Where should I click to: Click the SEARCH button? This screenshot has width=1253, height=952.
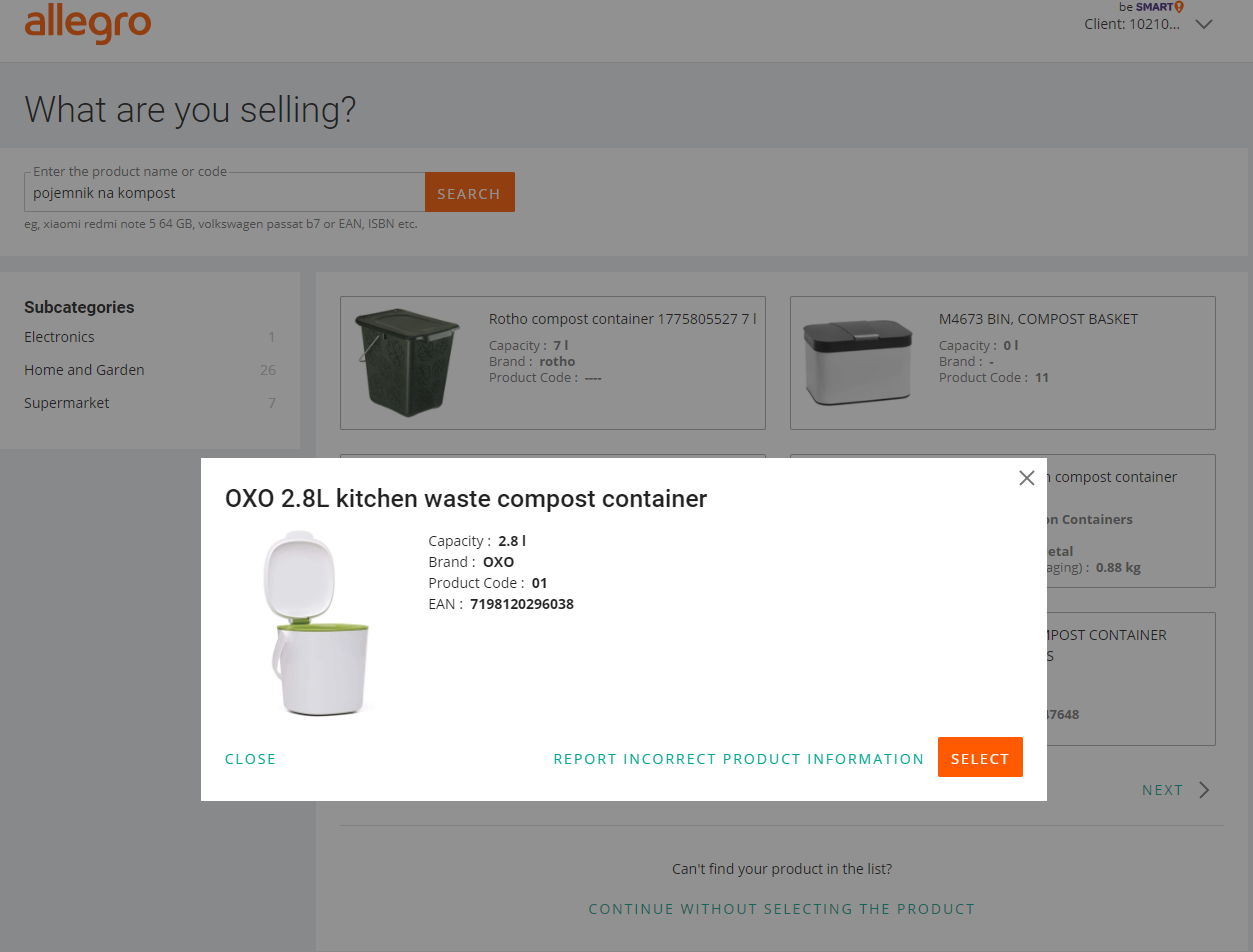[x=469, y=191]
